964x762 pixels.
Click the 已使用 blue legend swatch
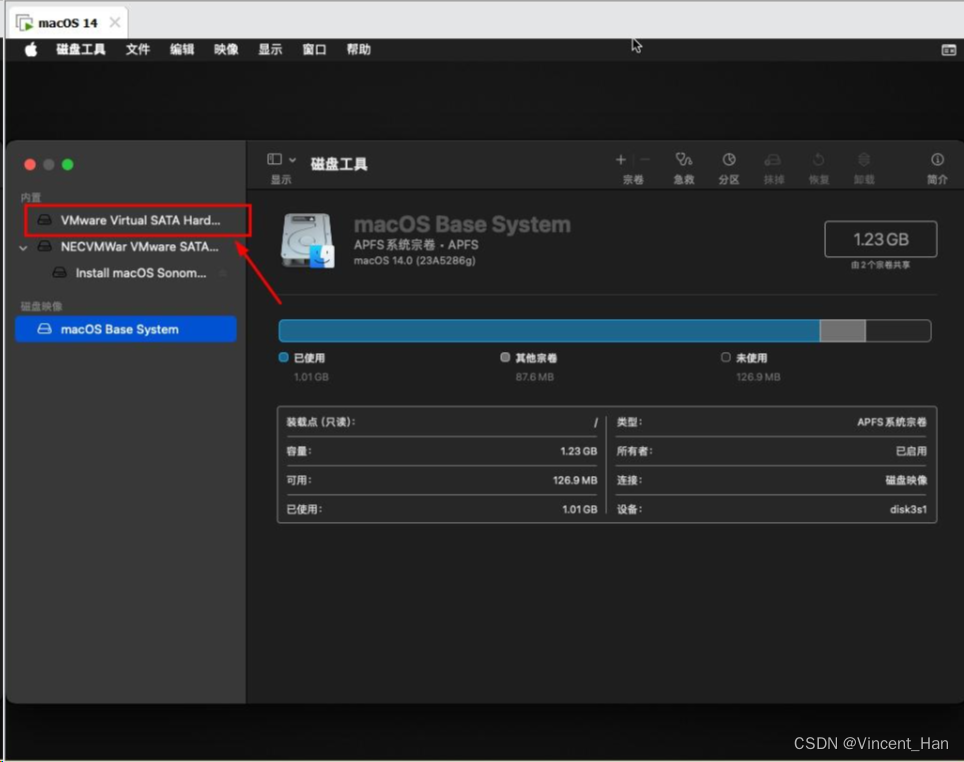(283, 357)
